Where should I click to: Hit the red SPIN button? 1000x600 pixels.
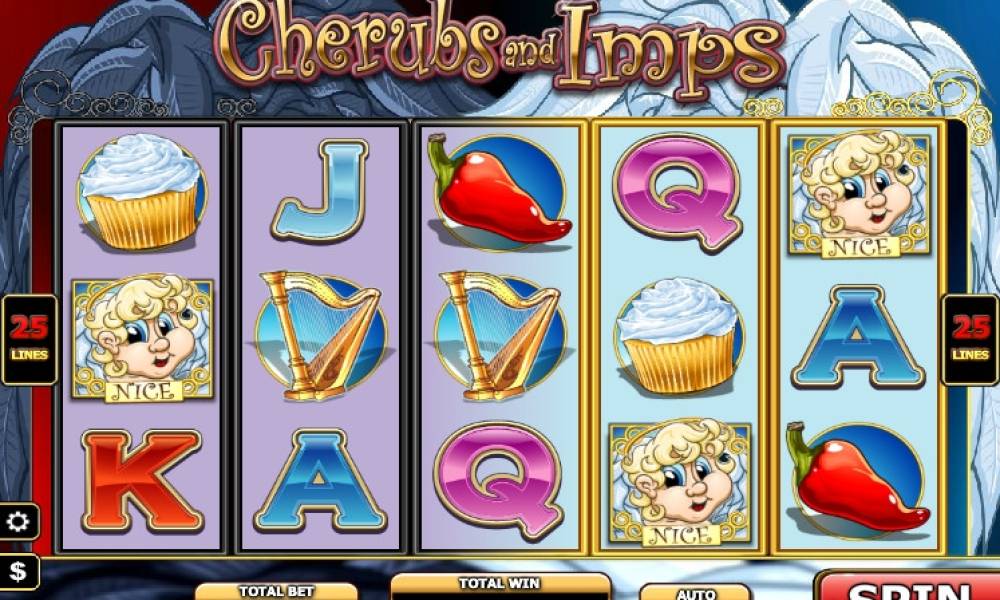(908, 587)
